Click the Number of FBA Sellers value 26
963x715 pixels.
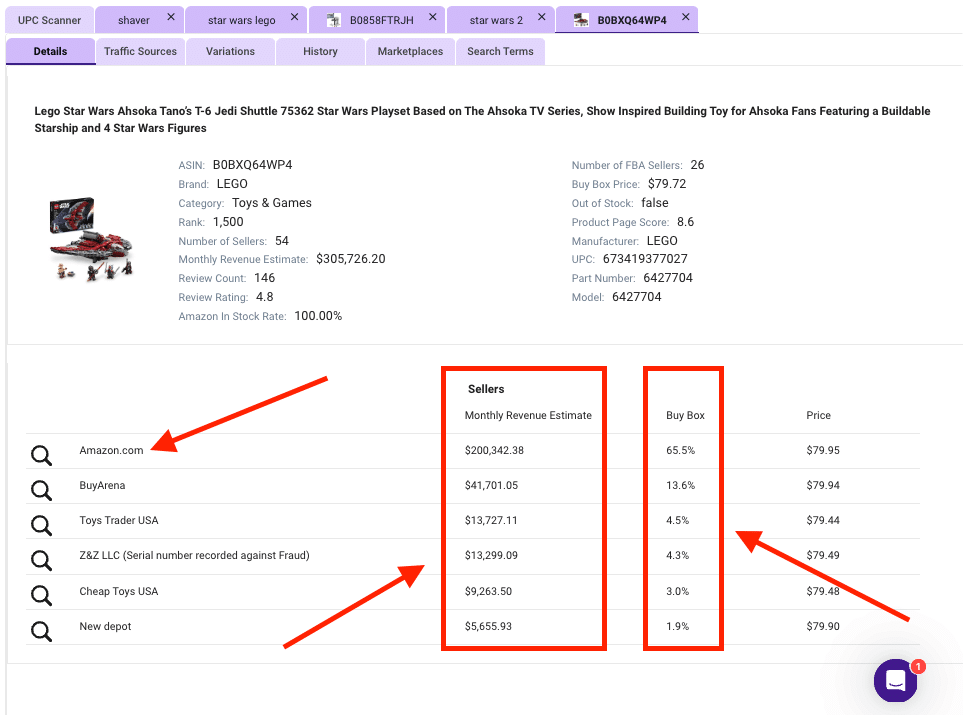[x=697, y=165]
